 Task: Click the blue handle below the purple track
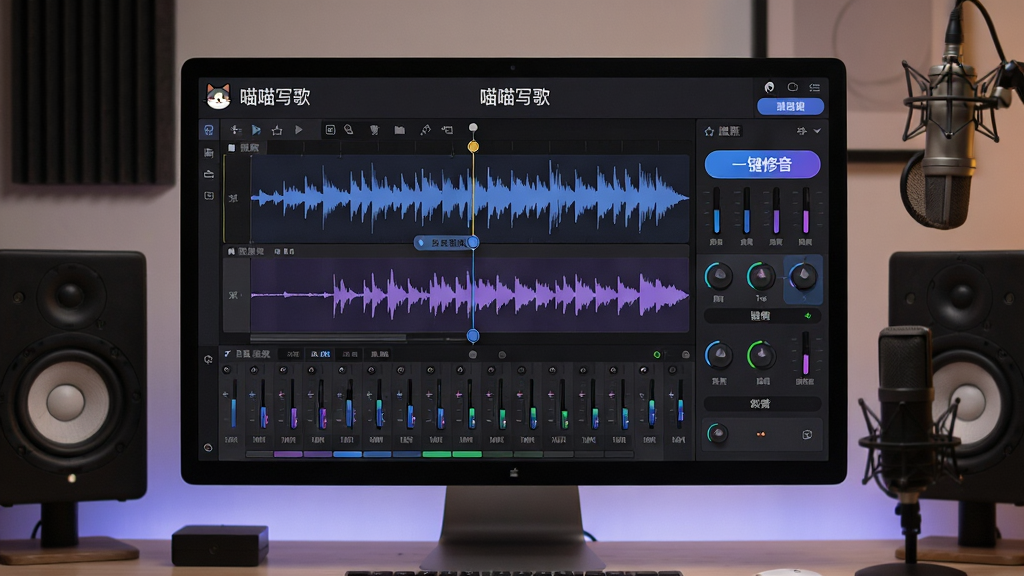[473, 336]
